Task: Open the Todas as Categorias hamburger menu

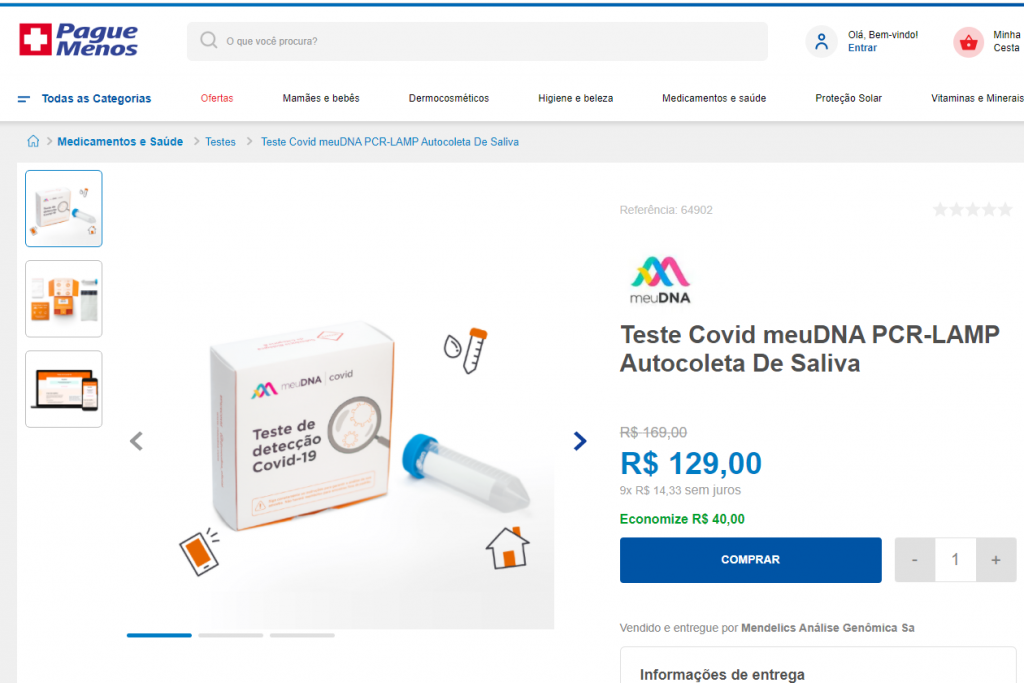Action: pyautogui.click(x=24, y=99)
